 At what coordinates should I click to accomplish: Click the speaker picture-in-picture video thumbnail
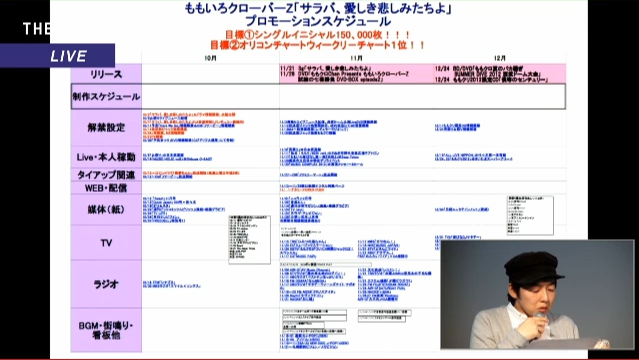point(538,295)
